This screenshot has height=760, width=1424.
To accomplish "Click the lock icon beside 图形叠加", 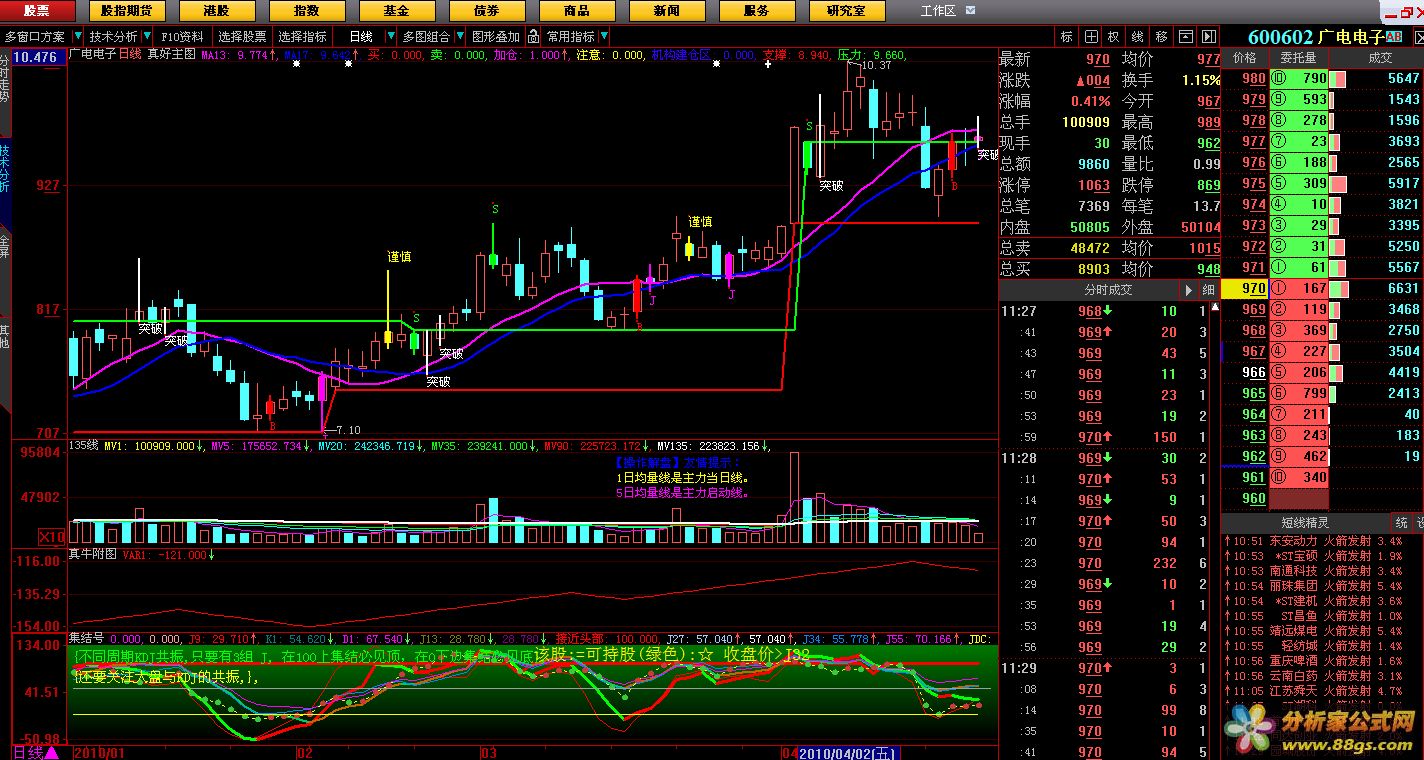I will pos(533,37).
